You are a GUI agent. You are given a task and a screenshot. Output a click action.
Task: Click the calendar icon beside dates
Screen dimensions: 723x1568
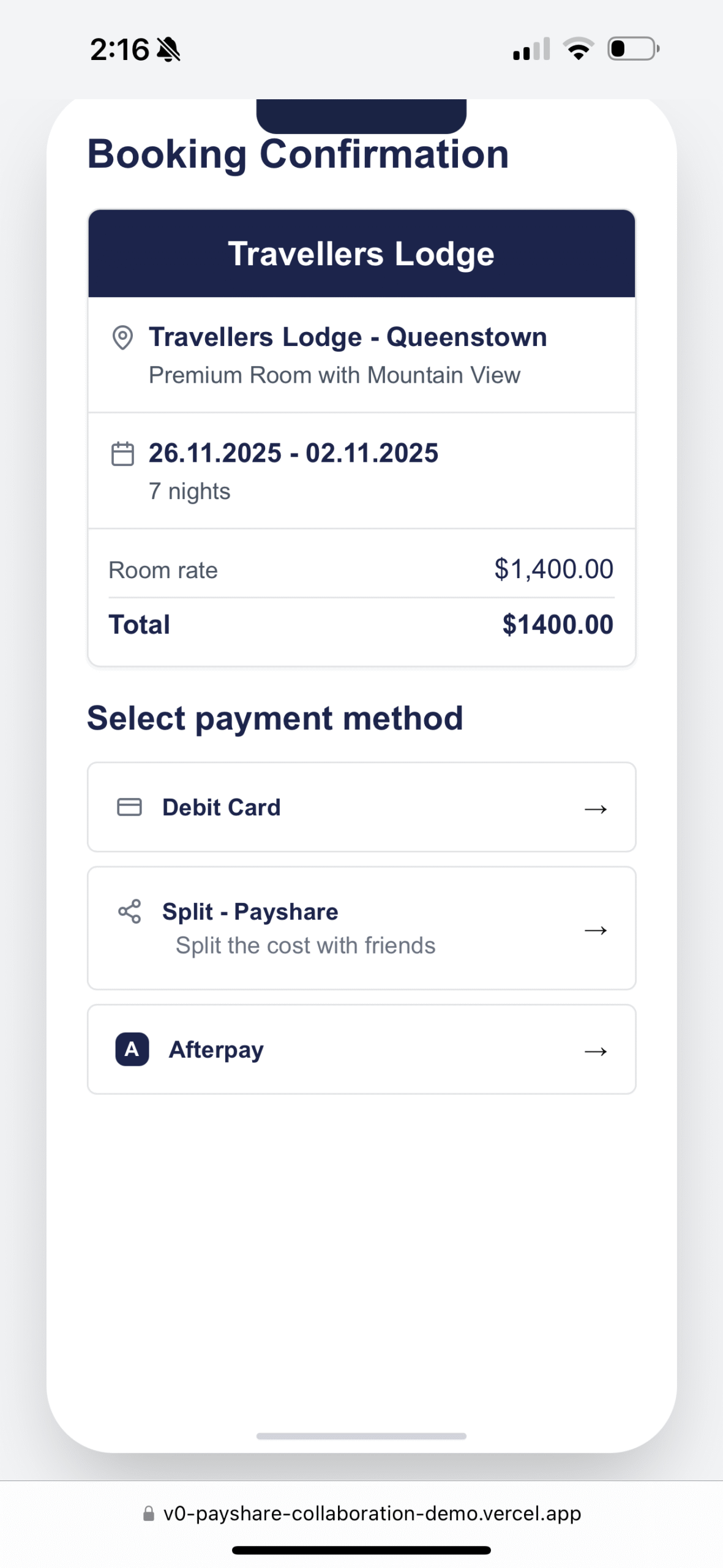122,454
